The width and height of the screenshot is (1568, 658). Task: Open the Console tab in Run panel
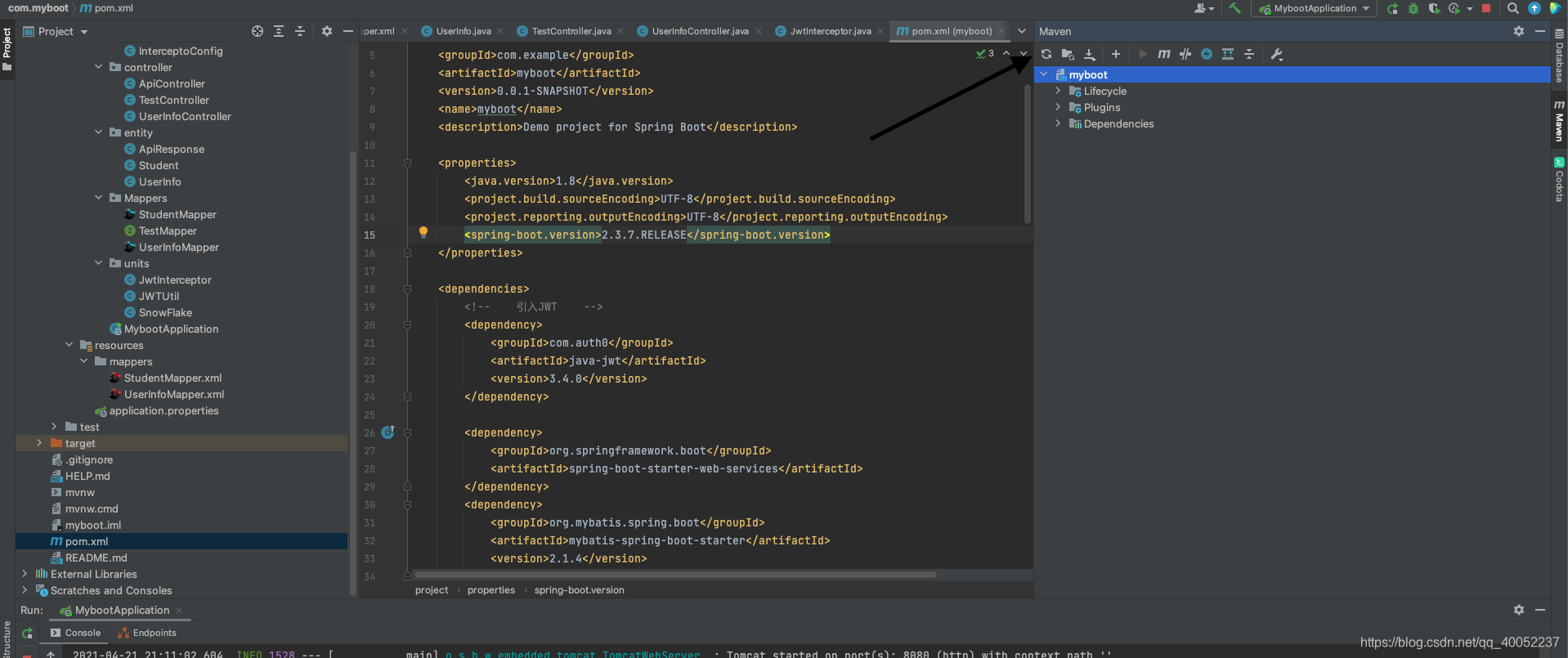tap(75, 633)
